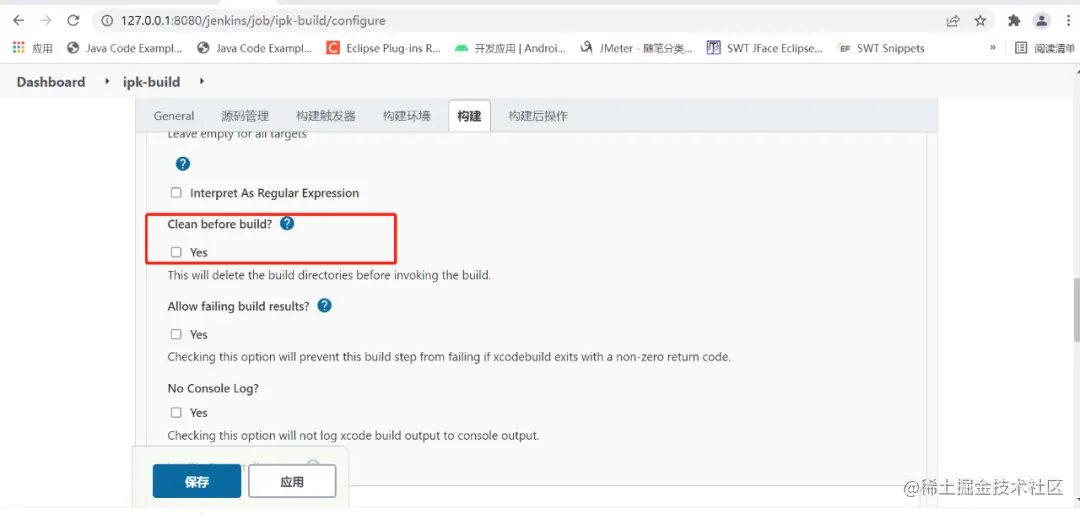
Task: Reload the Jenkins configure page
Action: (73, 21)
